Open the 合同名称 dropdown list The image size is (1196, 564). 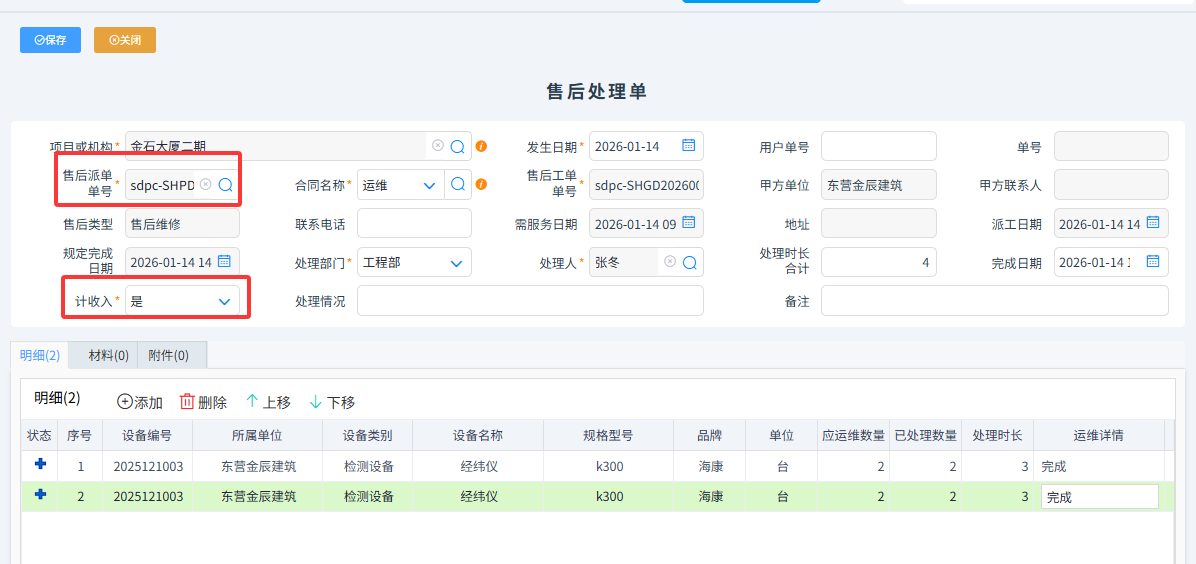pos(429,185)
